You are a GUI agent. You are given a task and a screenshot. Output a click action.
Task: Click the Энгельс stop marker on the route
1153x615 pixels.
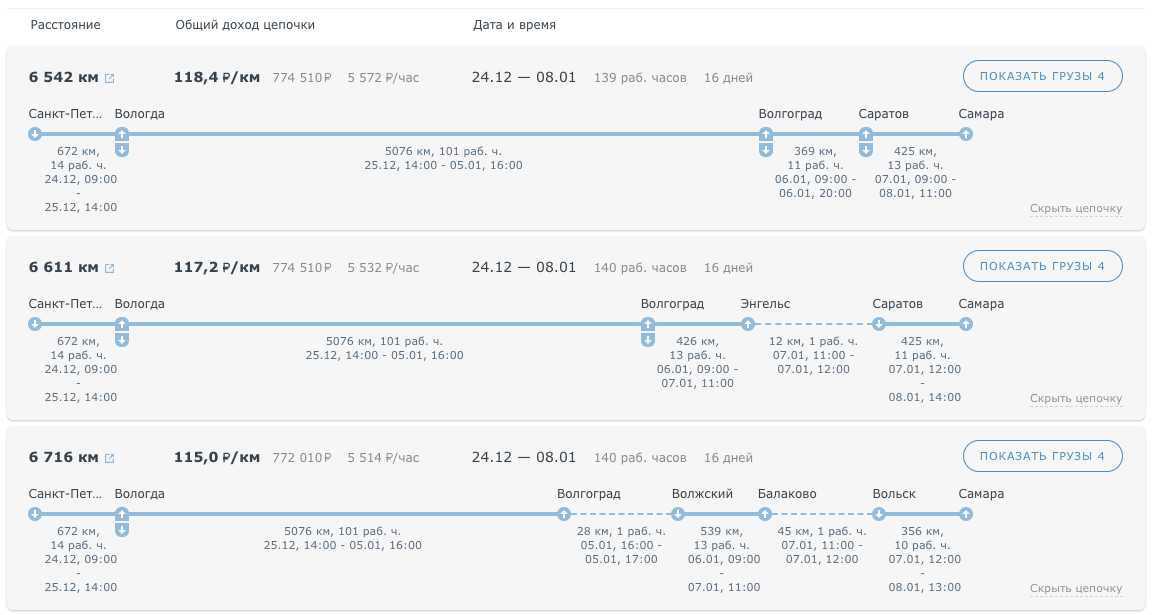point(748,324)
